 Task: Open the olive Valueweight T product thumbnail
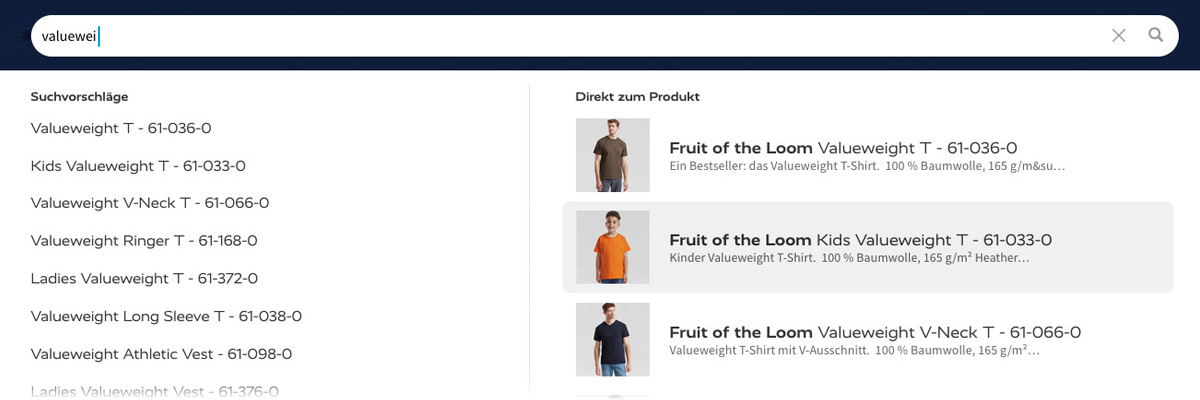pyautogui.click(x=612, y=155)
